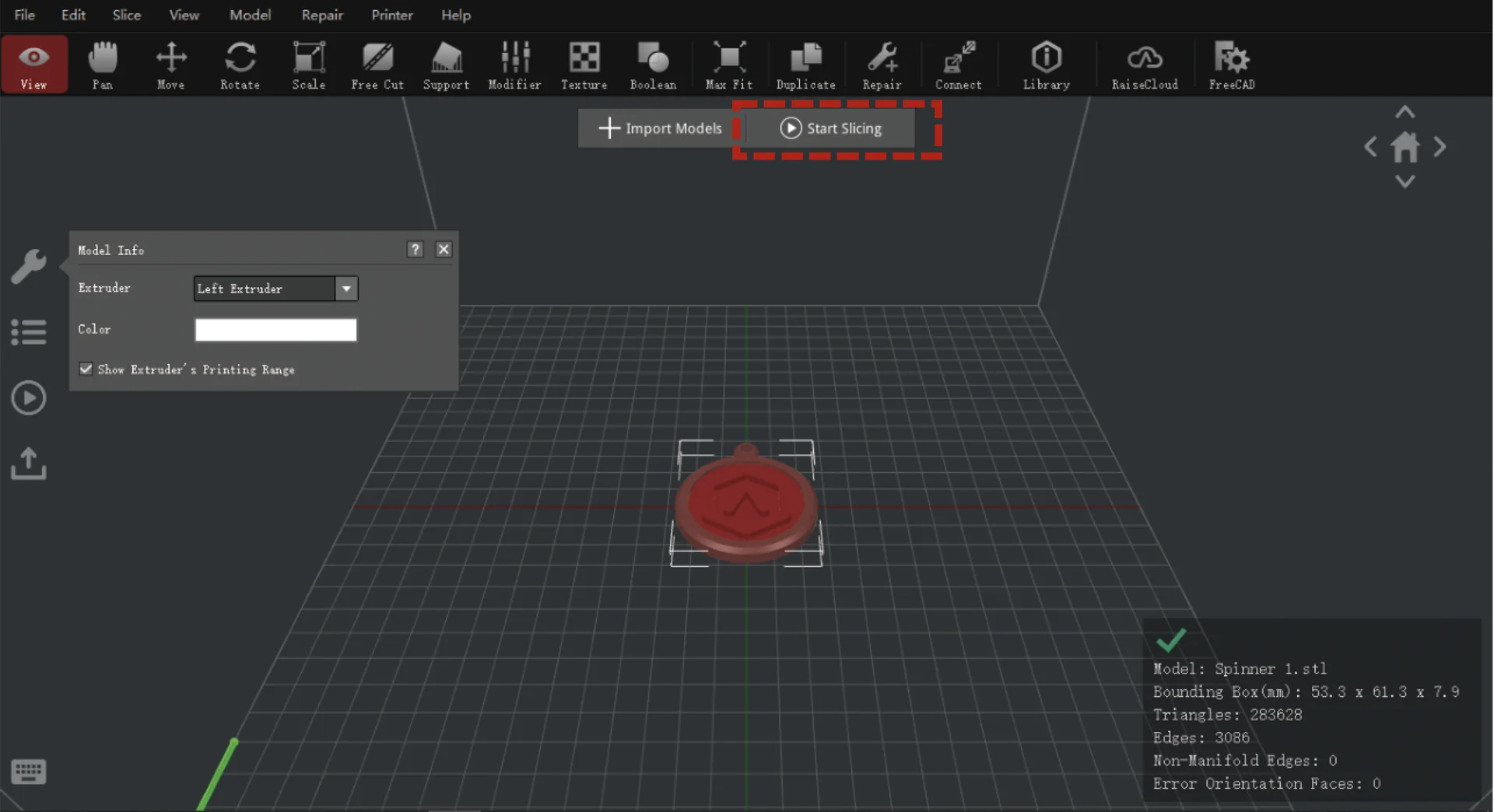Change the model color swatch
1494x812 pixels.
[x=275, y=329]
